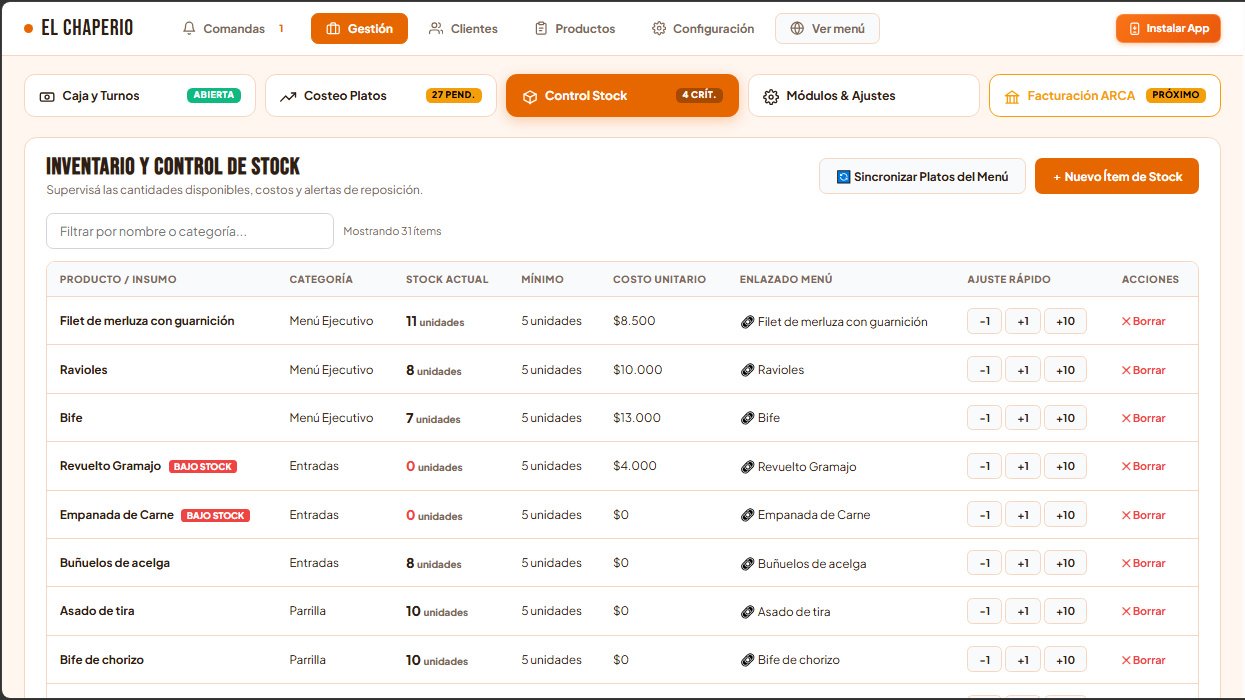Click the people icon beside Clientes

[436, 29]
